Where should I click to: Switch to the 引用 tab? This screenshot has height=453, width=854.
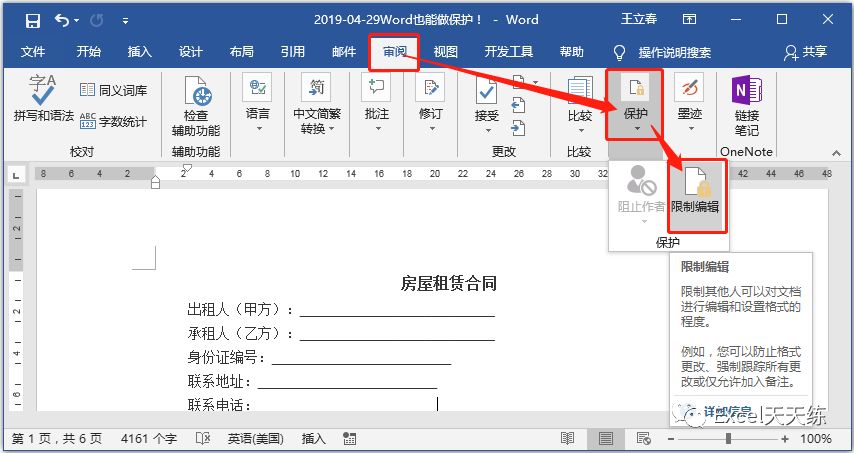293,52
